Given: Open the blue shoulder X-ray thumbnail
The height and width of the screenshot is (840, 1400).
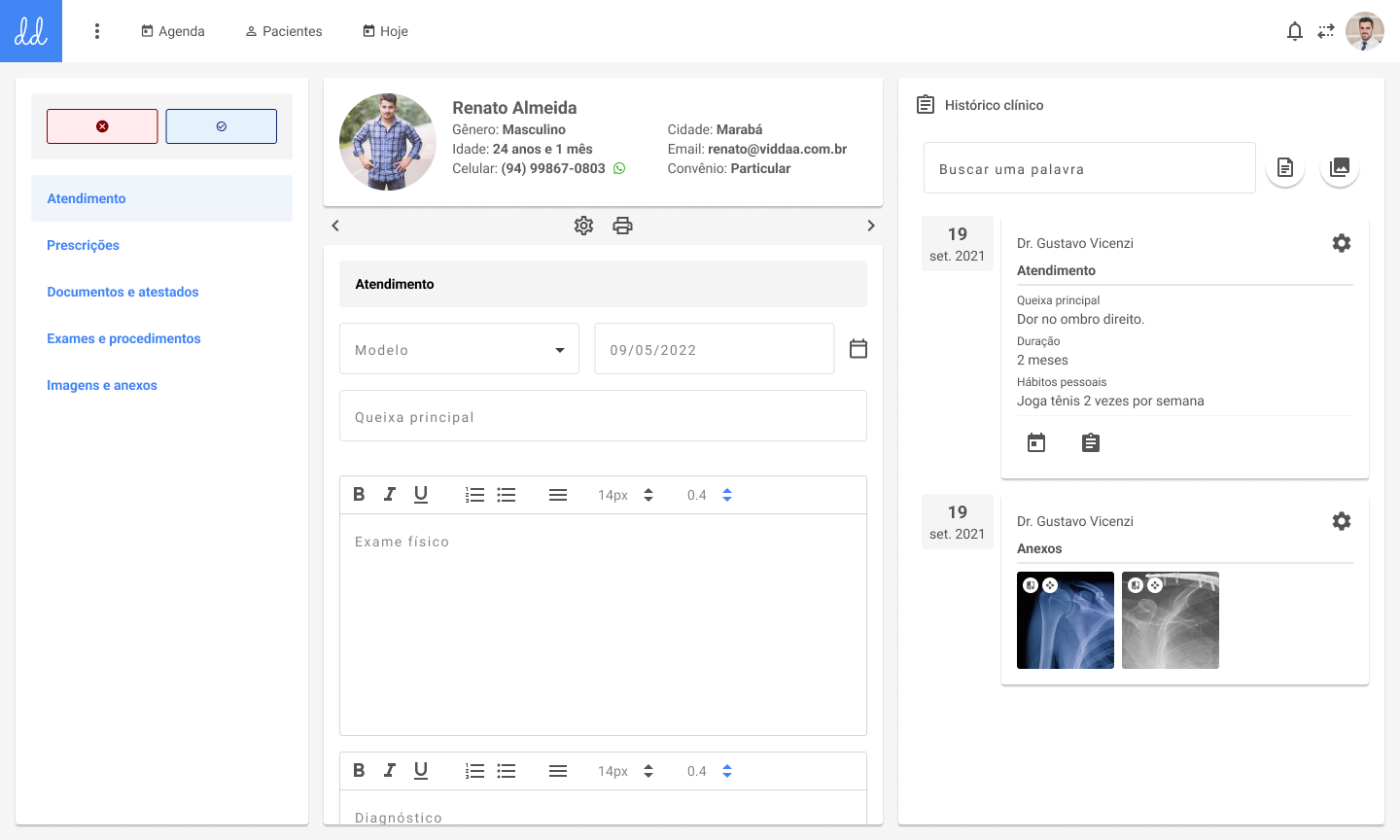Looking at the screenshot, I should [x=1066, y=620].
